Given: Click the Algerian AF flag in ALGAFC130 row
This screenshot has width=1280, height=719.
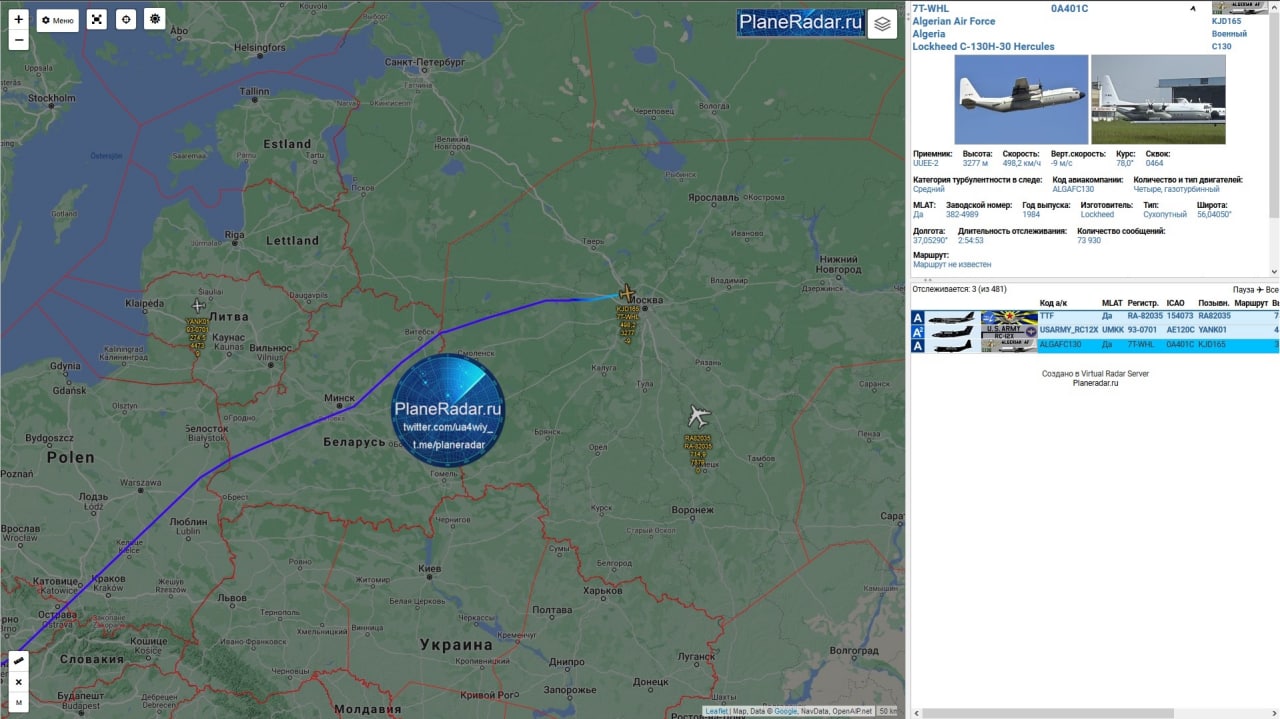Looking at the screenshot, I should pyautogui.click(x=1008, y=346).
